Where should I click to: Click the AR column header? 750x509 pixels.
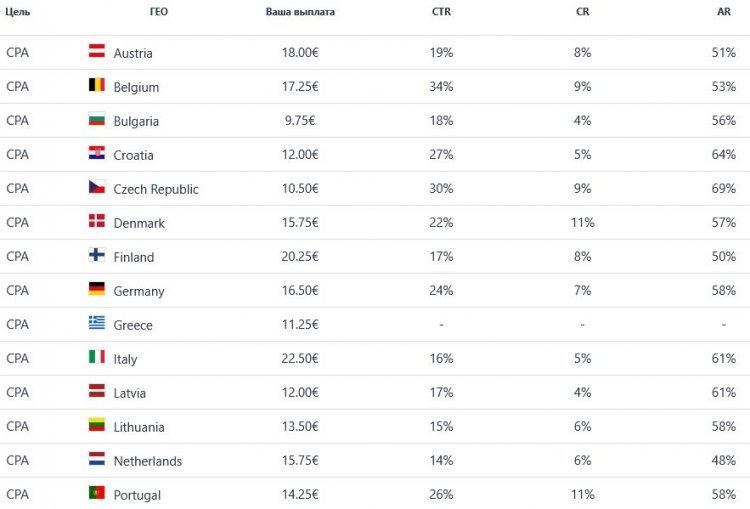point(723,12)
